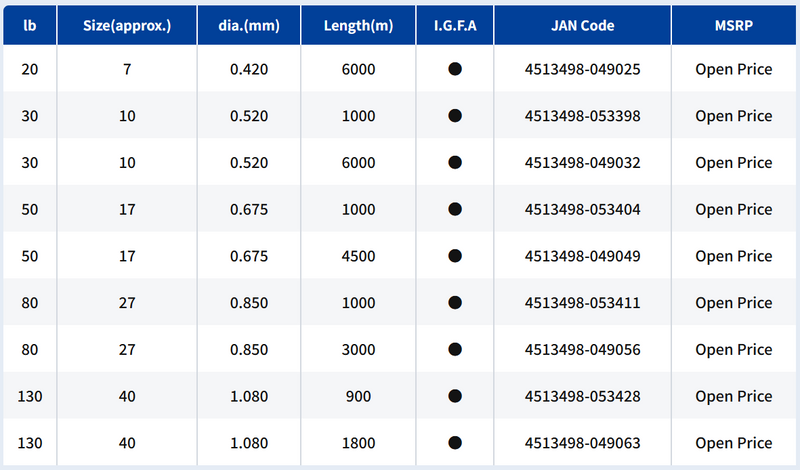The image size is (800, 470).
Task: Select JAN code 4513498-049032
Action: (583, 162)
